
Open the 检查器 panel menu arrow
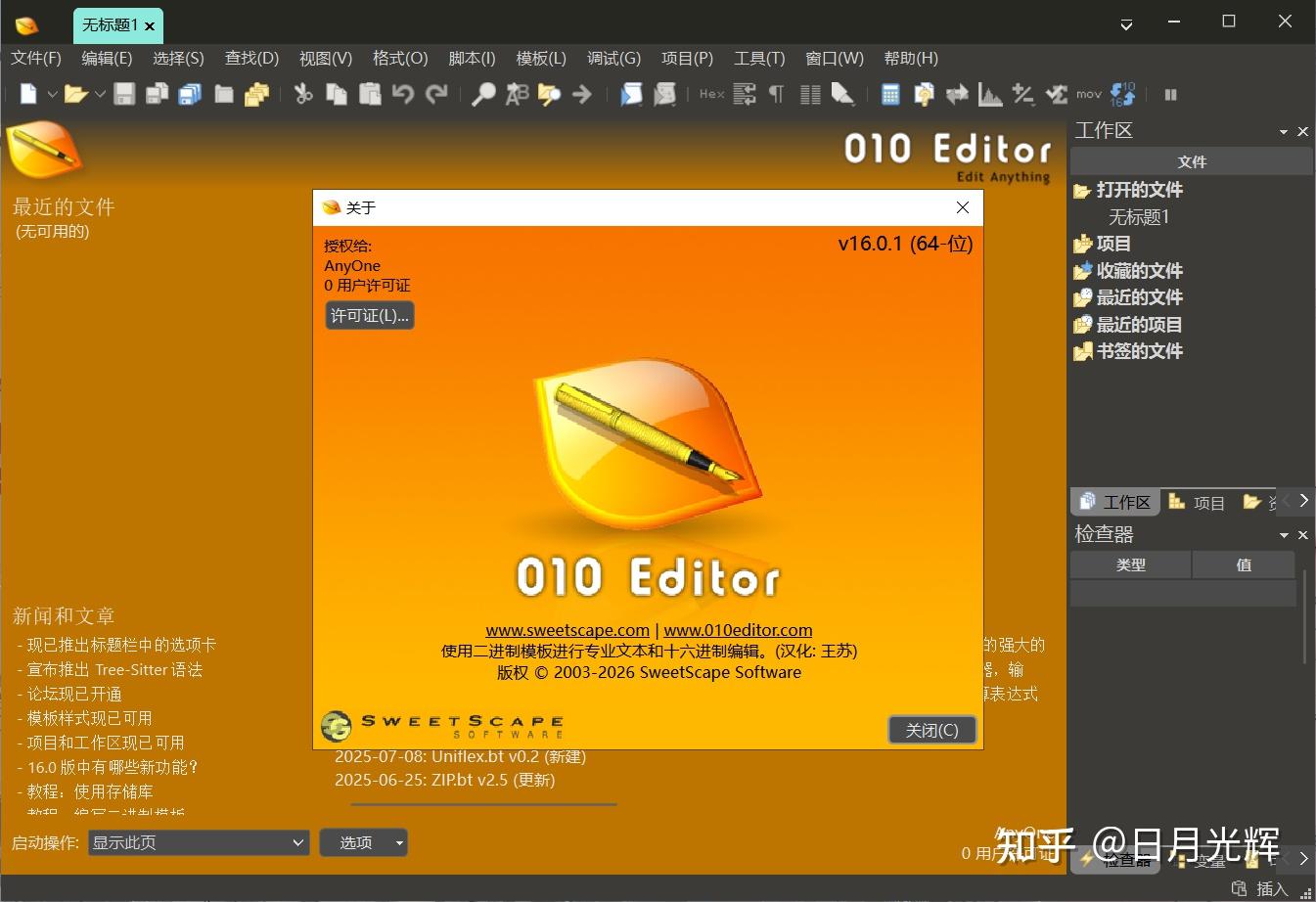click(x=1284, y=535)
